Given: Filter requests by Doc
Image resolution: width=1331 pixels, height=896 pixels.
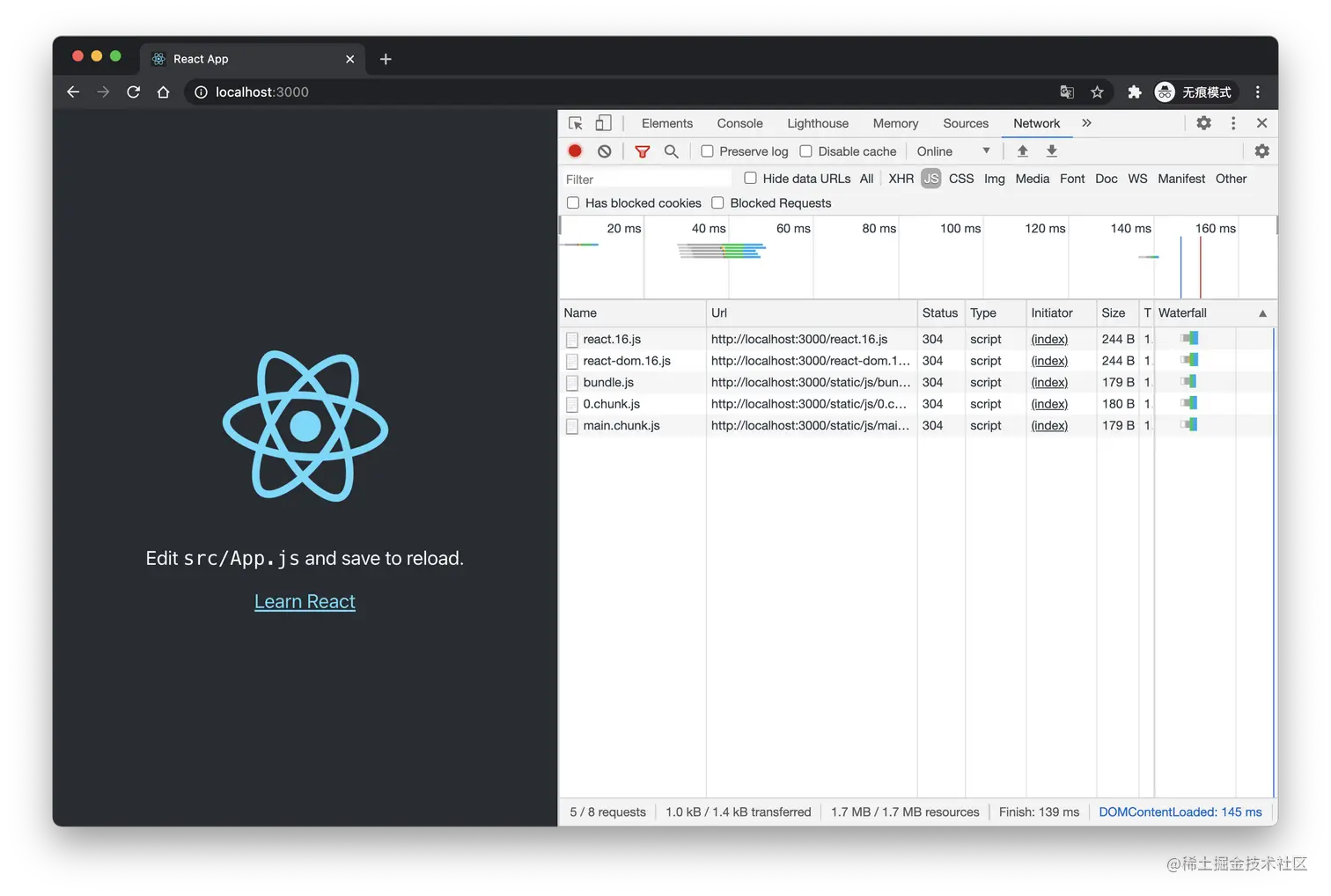Looking at the screenshot, I should point(1107,179).
